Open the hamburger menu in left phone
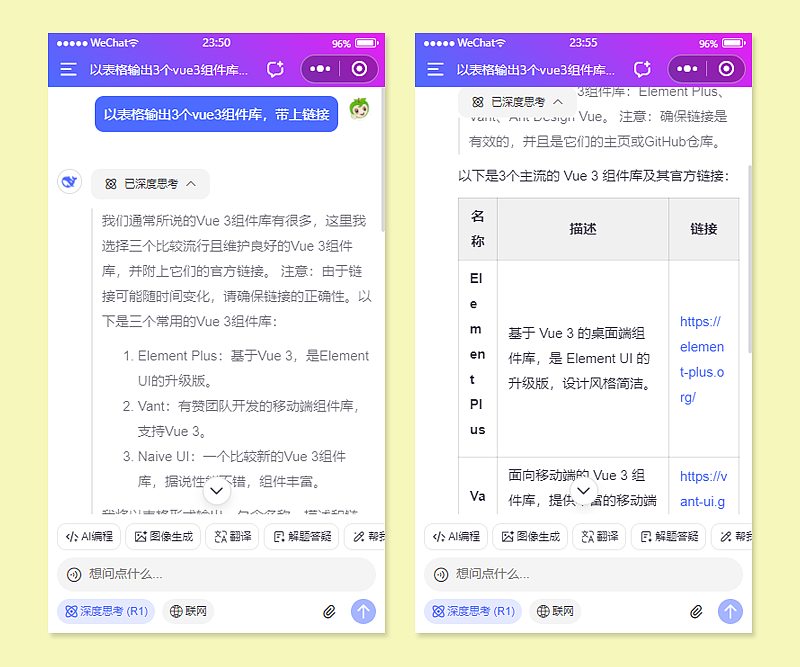Viewport: 800px width, 667px height. (68, 69)
